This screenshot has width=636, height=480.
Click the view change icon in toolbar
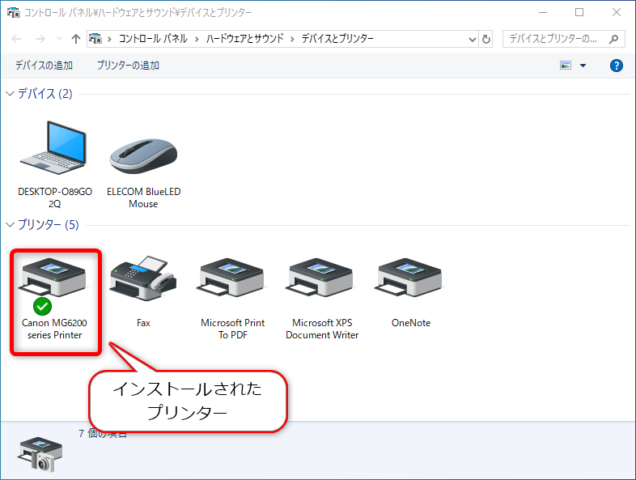click(565, 65)
